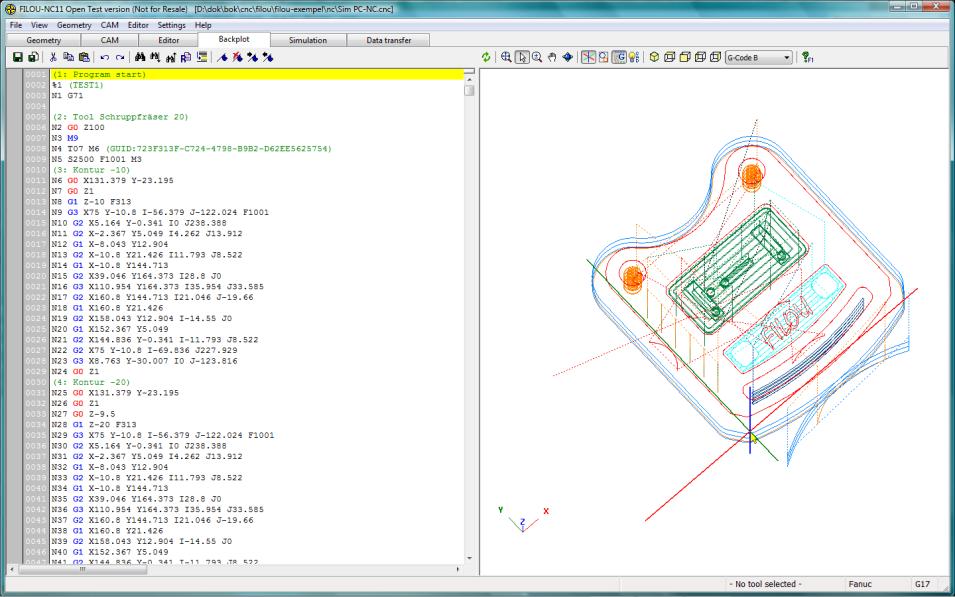This screenshot has width=955, height=597.
Task: Click the third binoculars search icon
Action: coord(171,57)
